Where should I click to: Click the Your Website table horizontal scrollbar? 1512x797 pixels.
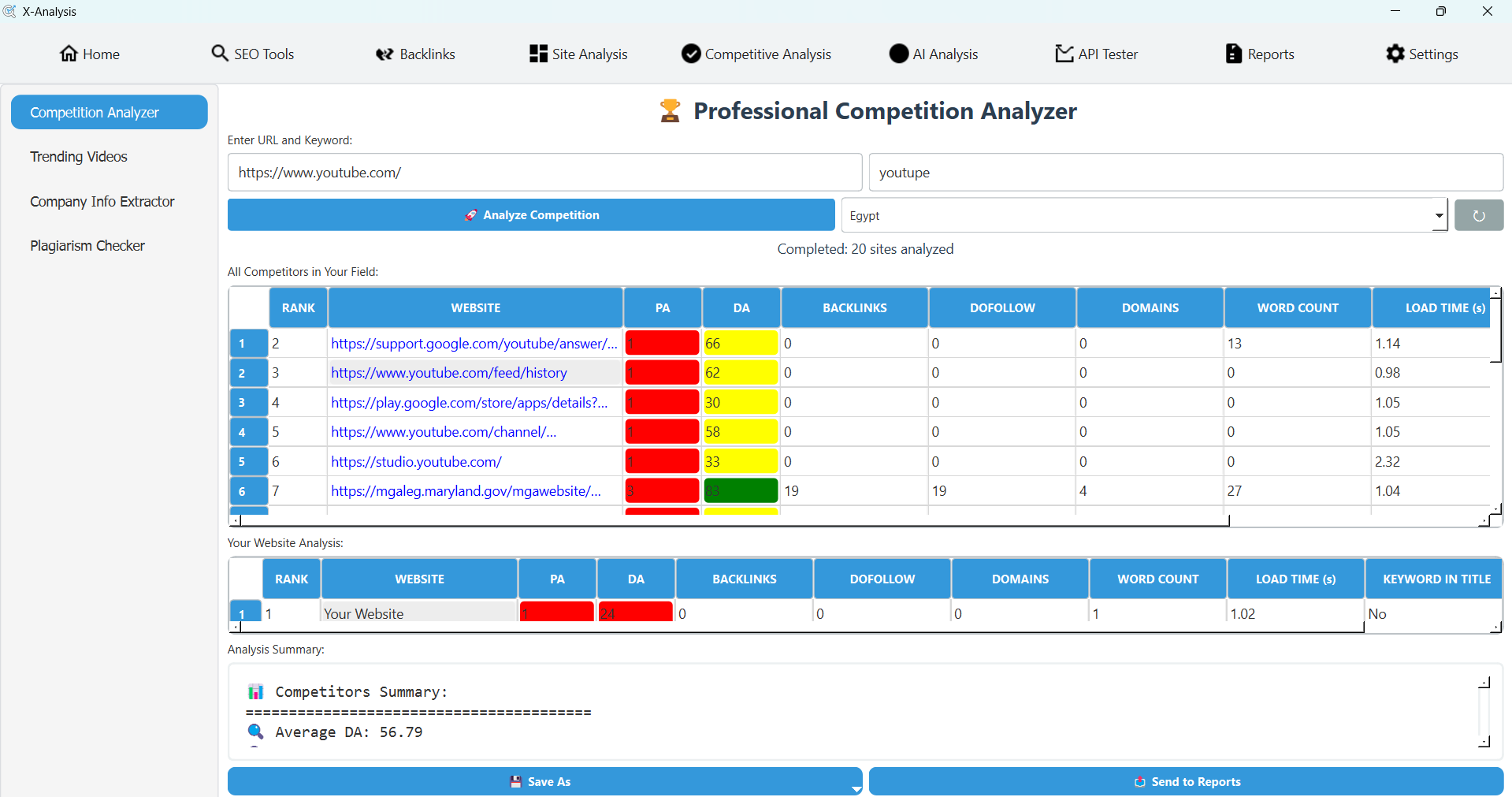click(802, 628)
